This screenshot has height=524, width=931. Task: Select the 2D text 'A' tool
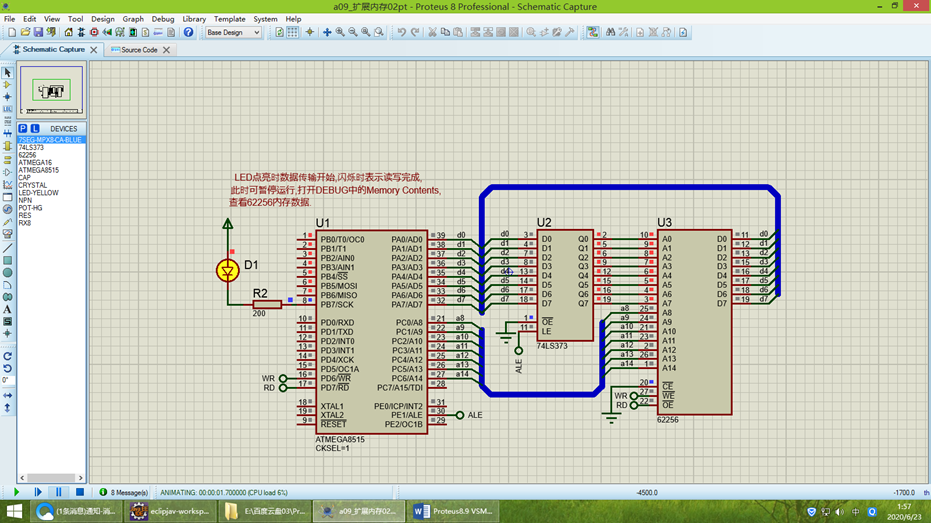(x=7, y=309)
